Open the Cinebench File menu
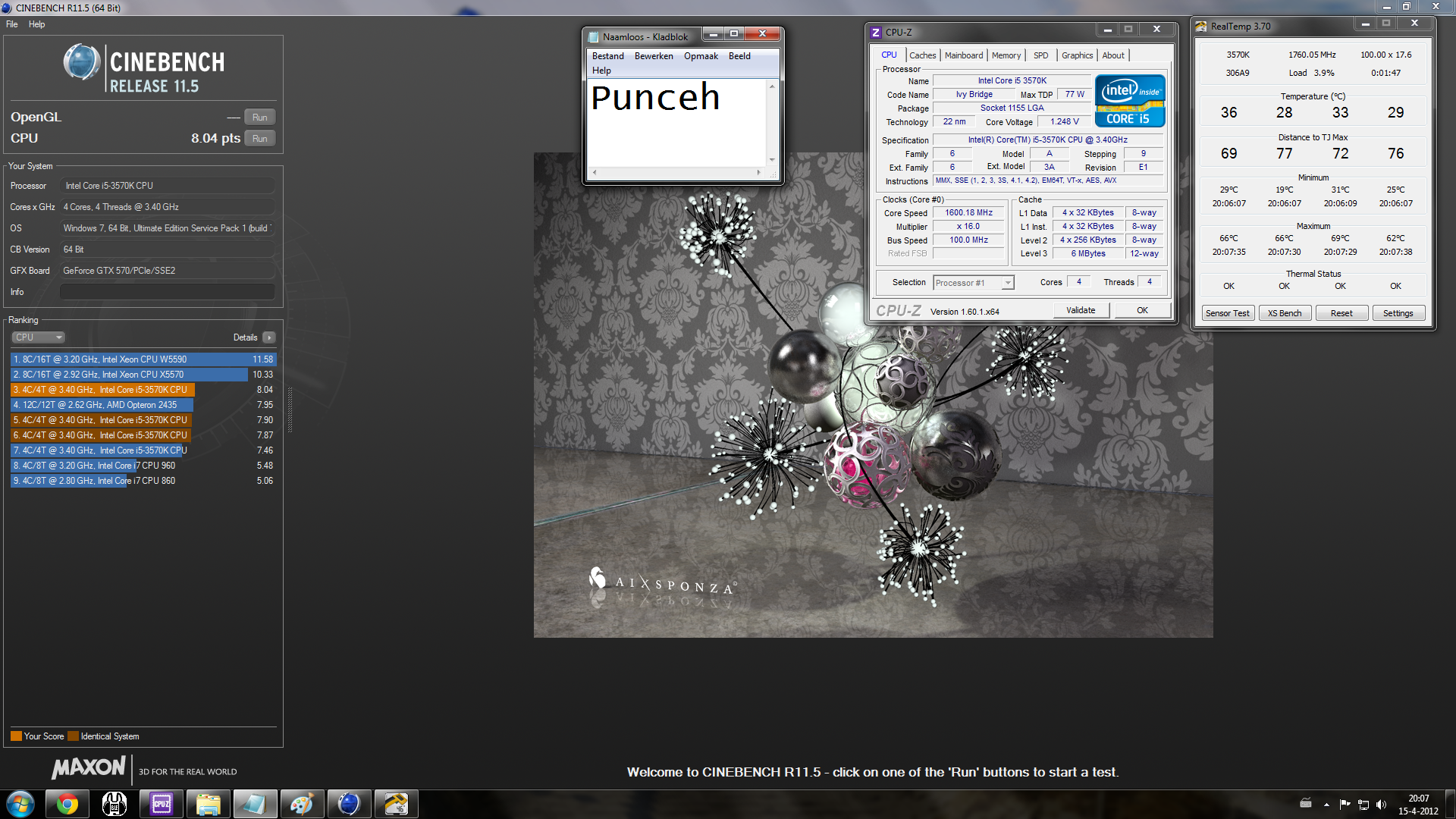The width and height of the screenshot is (1456, 819). tap(12, 24)
